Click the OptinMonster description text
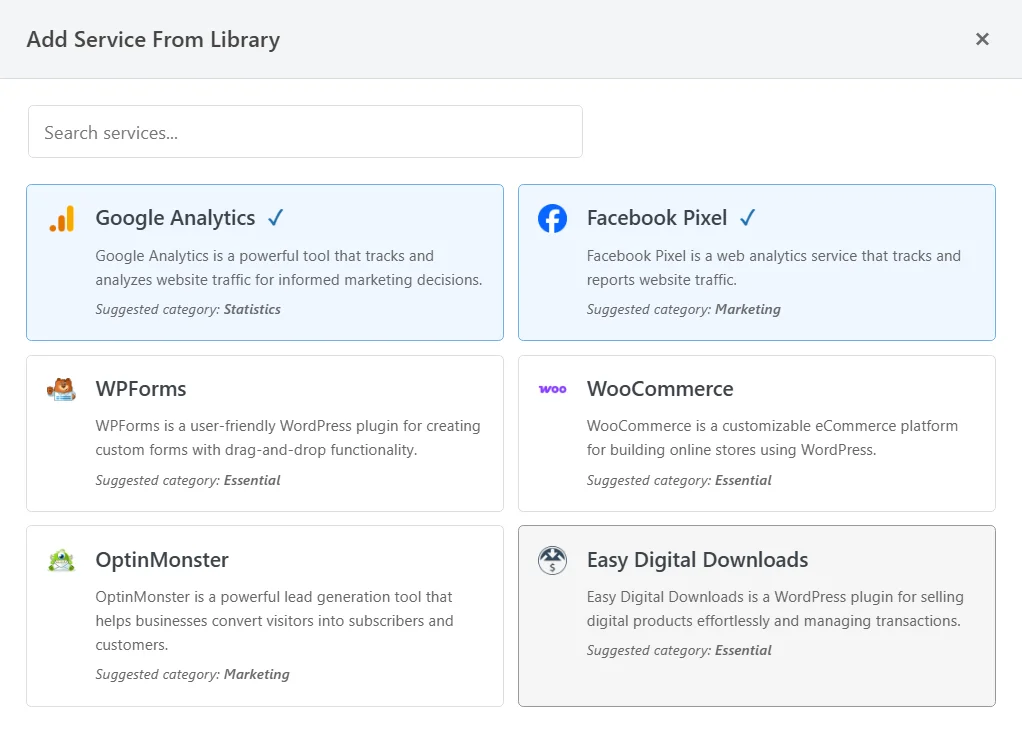Screen dimensions: 1022x734 (274, 621)
